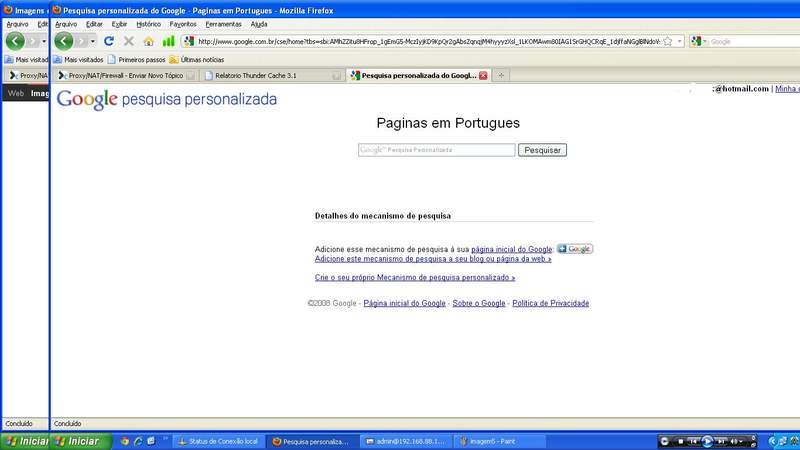Click the Google pesquisa personalizada logo
Screen dimensions: 800x450
click(x=167, y=99)
